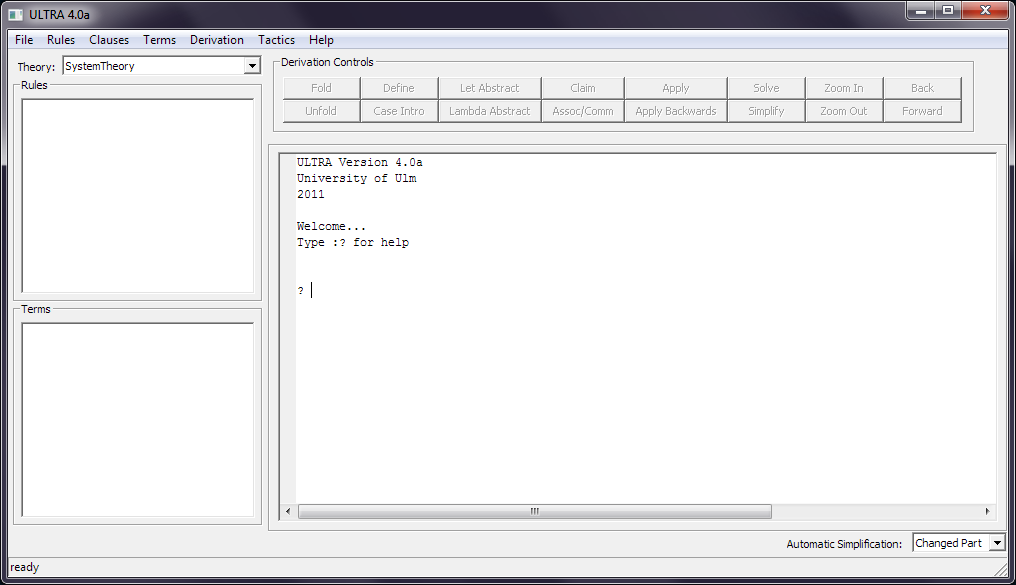Click the 'ready' status bar text
Viewport: 1016px width, 585px height.
[x=25, y=567]
